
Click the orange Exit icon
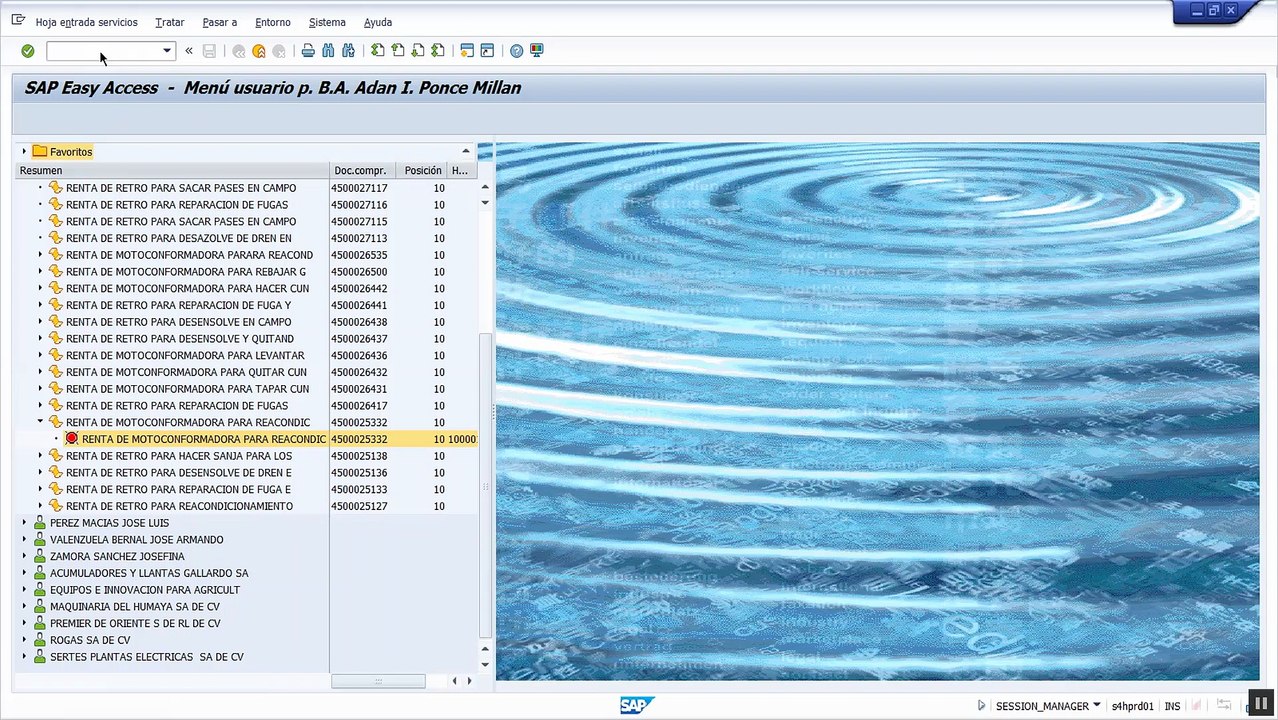(259, 51)
